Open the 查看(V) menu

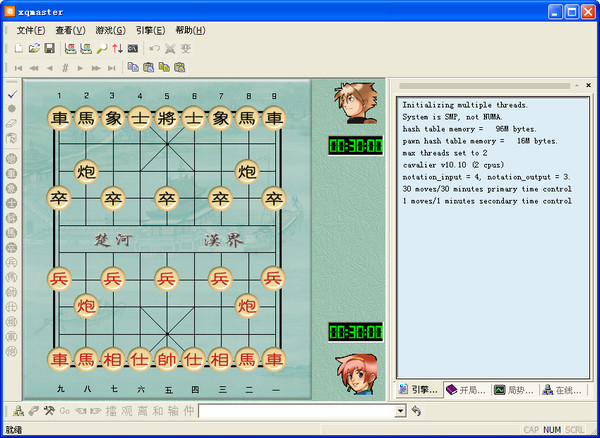click(x=70, y=30)
